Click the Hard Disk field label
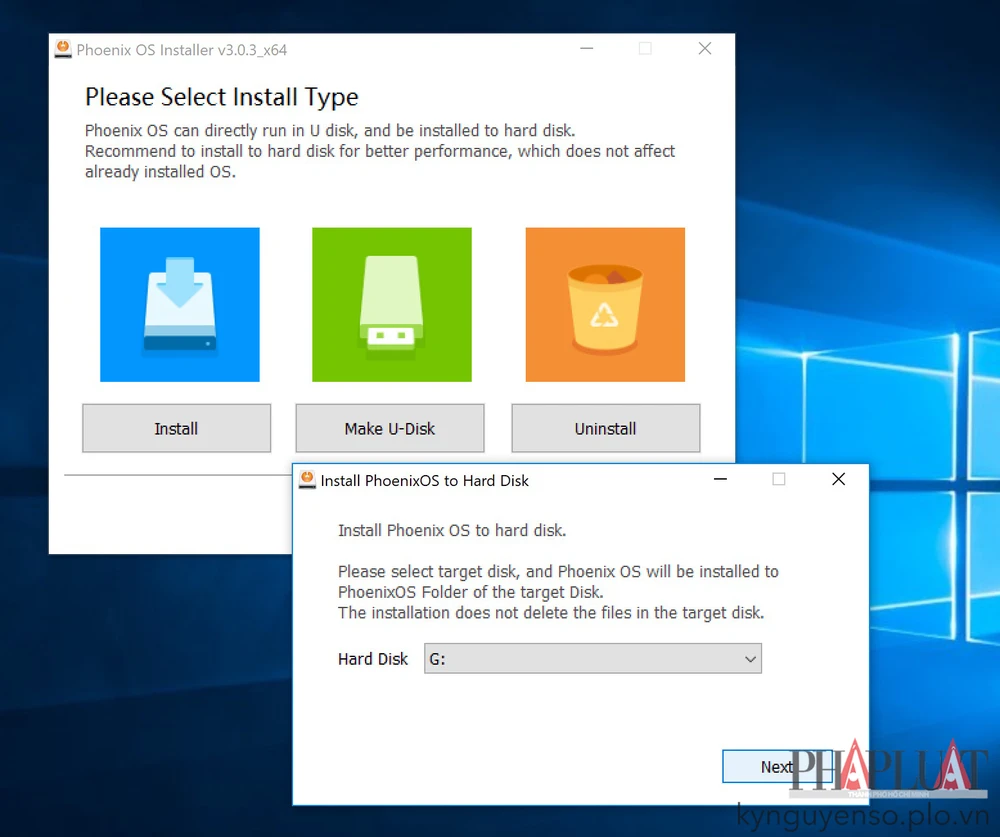The image size is (1000, 837). [373, 659]
